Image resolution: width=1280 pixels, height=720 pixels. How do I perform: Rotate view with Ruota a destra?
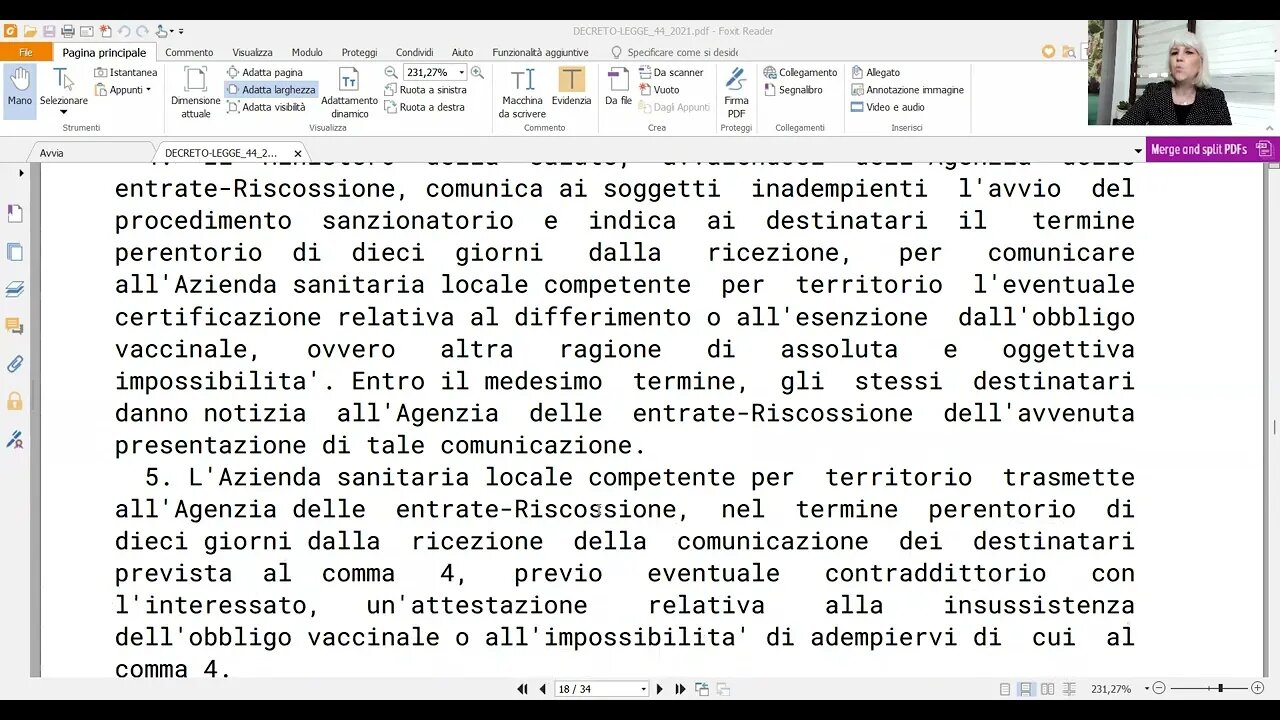pyautogui.click(x=425, y=107)
